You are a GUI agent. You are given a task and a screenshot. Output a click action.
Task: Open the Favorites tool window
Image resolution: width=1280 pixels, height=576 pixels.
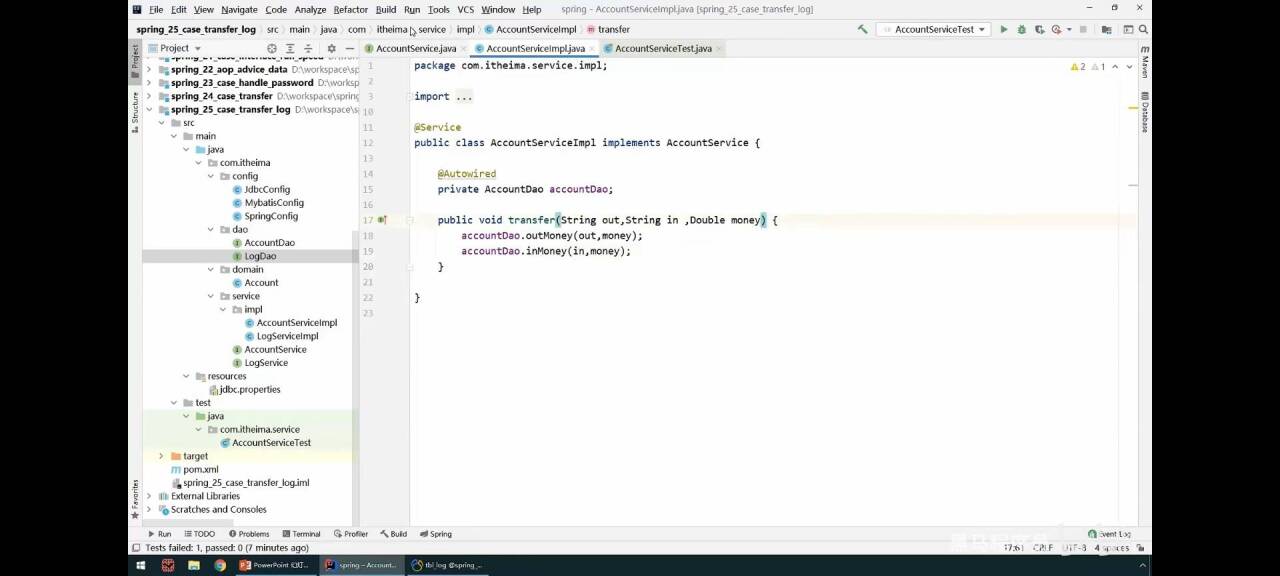pyautogui.click(x=136, y=497)
